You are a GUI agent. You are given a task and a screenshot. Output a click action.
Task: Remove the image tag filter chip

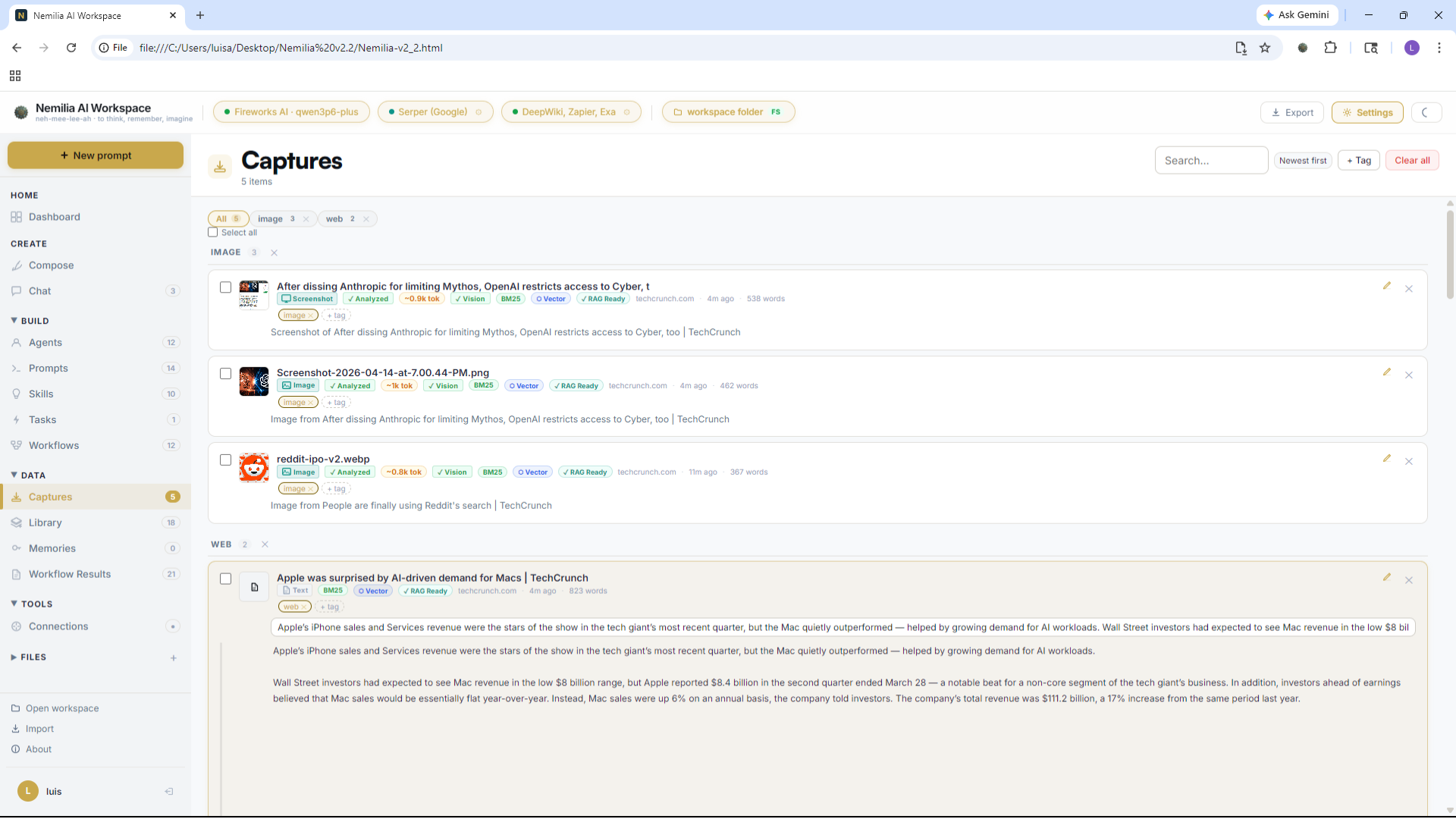click(x=306, y=219)
